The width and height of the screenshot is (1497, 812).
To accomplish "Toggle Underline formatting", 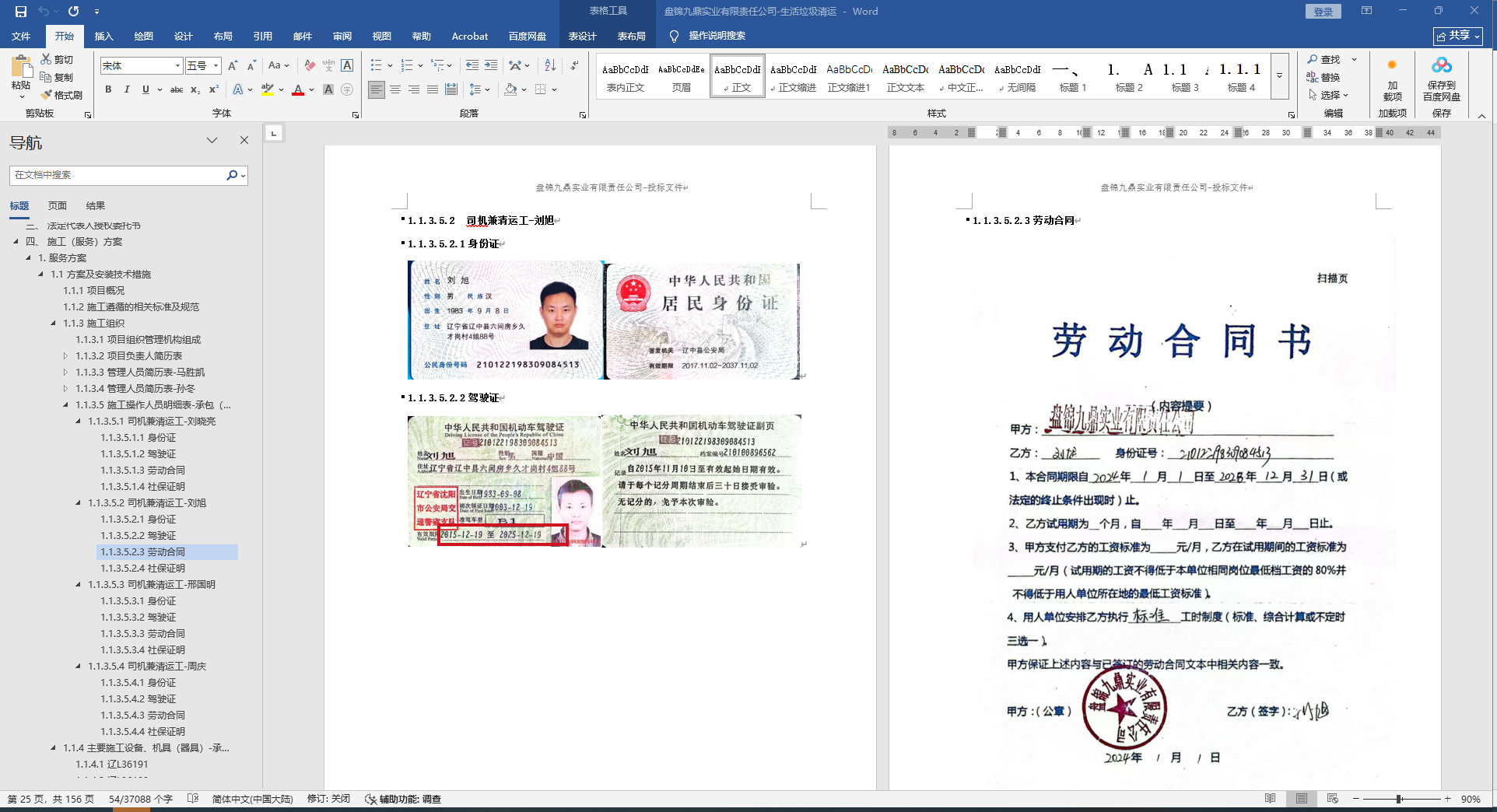I will (145, 89).
